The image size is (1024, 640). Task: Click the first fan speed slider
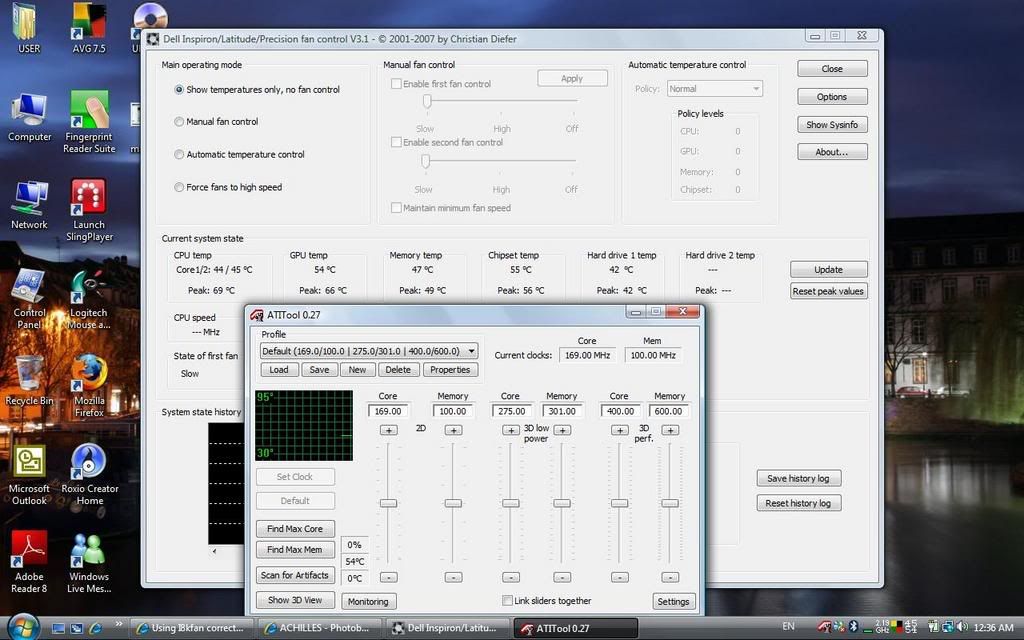427,101
